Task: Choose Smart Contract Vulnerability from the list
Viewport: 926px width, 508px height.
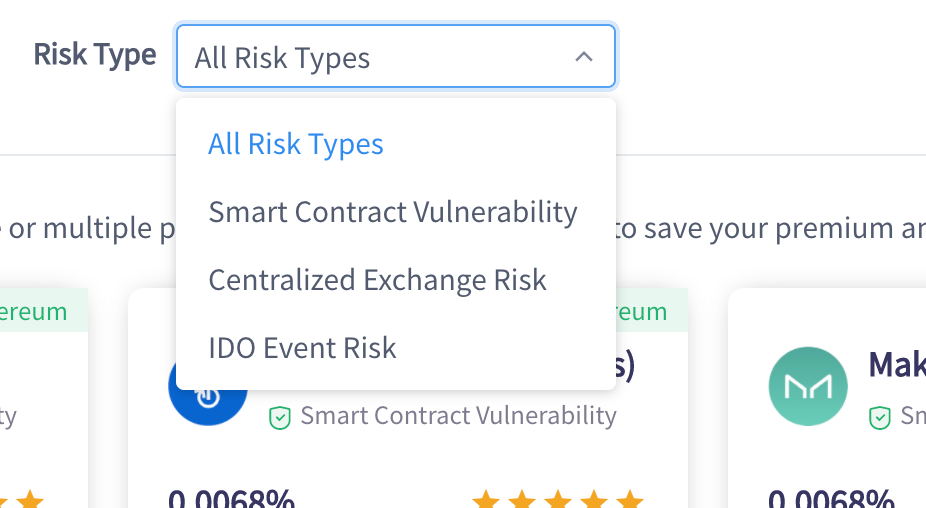Action: click(x=393, y=212)
